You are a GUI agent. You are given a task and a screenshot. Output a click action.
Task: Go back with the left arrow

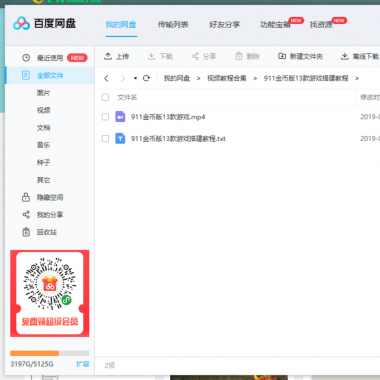tap(106, 78)
